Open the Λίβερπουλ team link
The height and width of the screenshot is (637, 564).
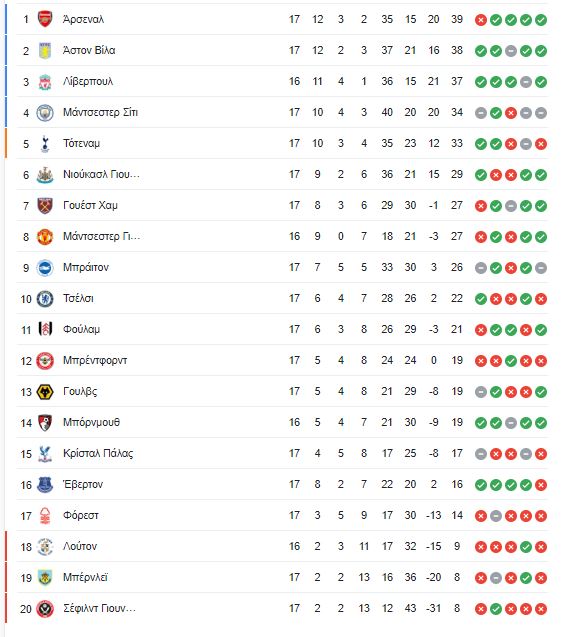88,81
